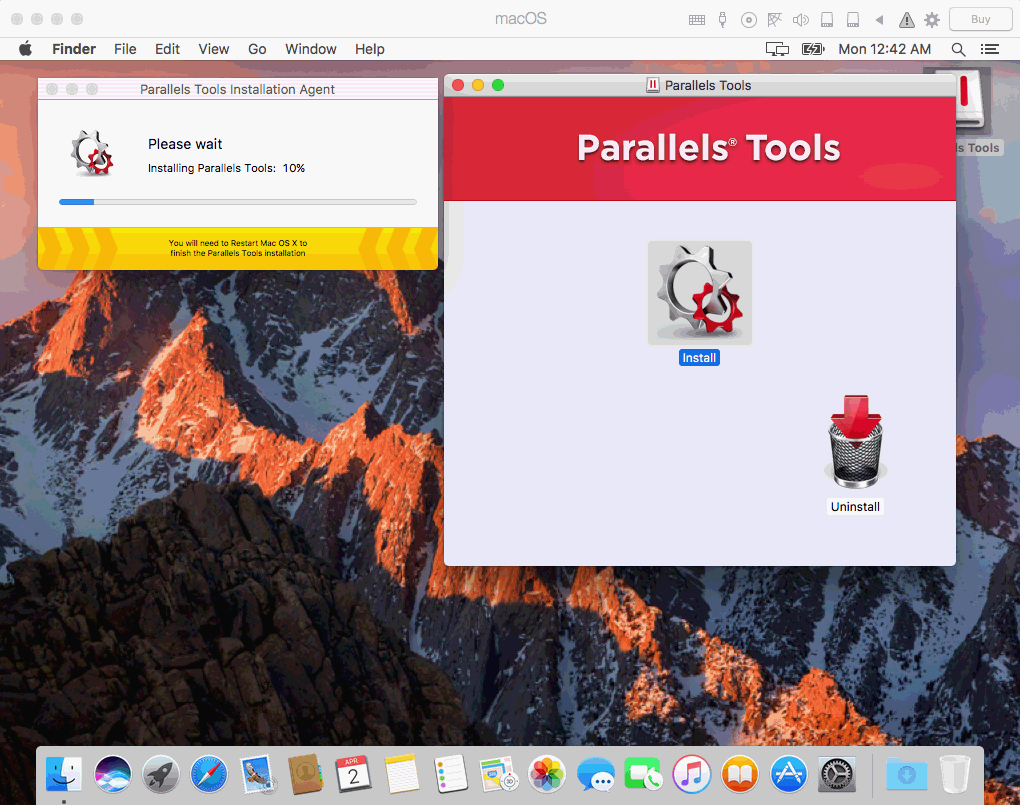Open FaceTime icon in Dock
The image size is (1020, 805).
pos(643,774)
